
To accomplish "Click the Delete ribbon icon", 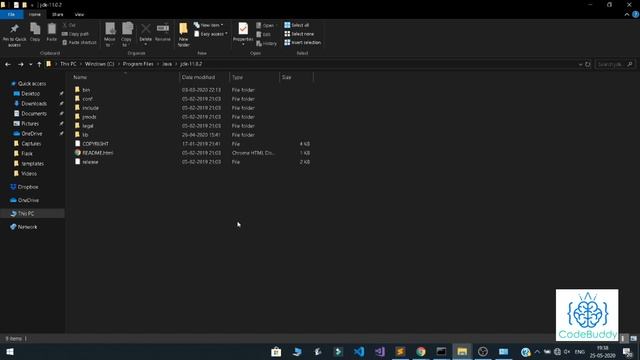I will (145, 33).
